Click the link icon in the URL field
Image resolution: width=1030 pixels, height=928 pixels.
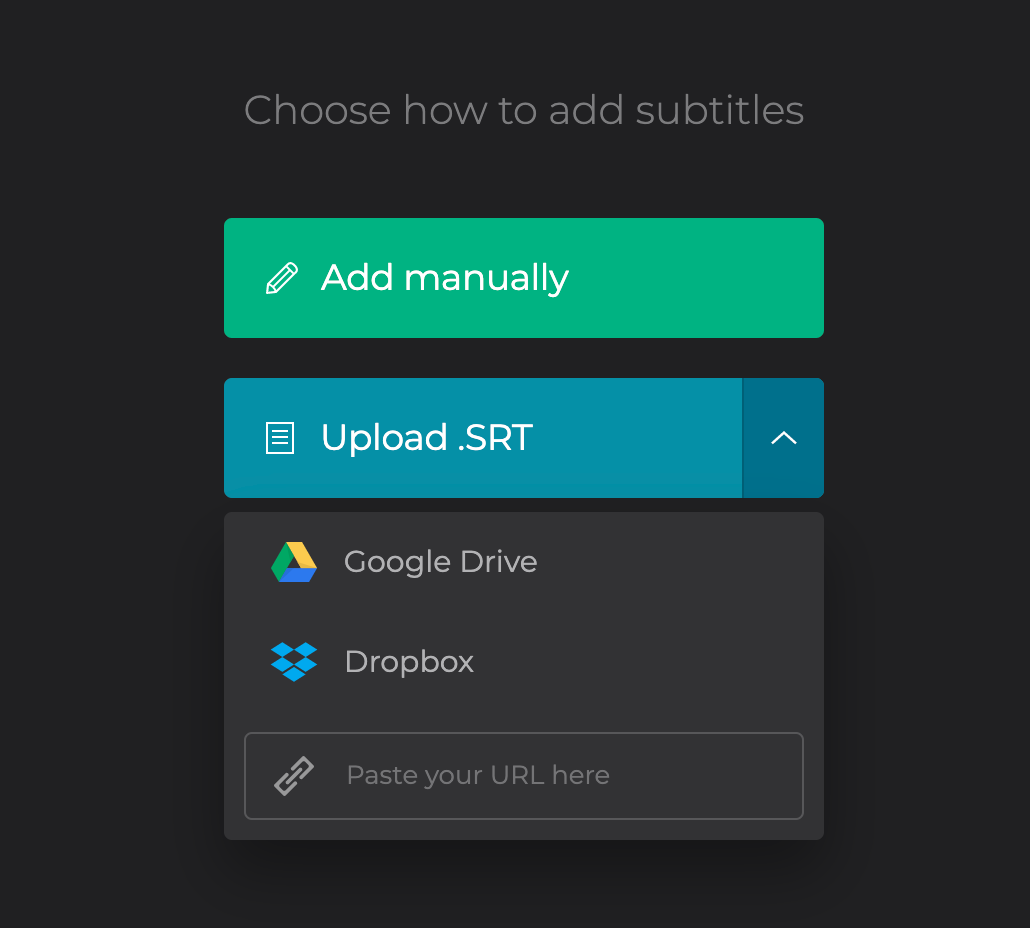293,775
